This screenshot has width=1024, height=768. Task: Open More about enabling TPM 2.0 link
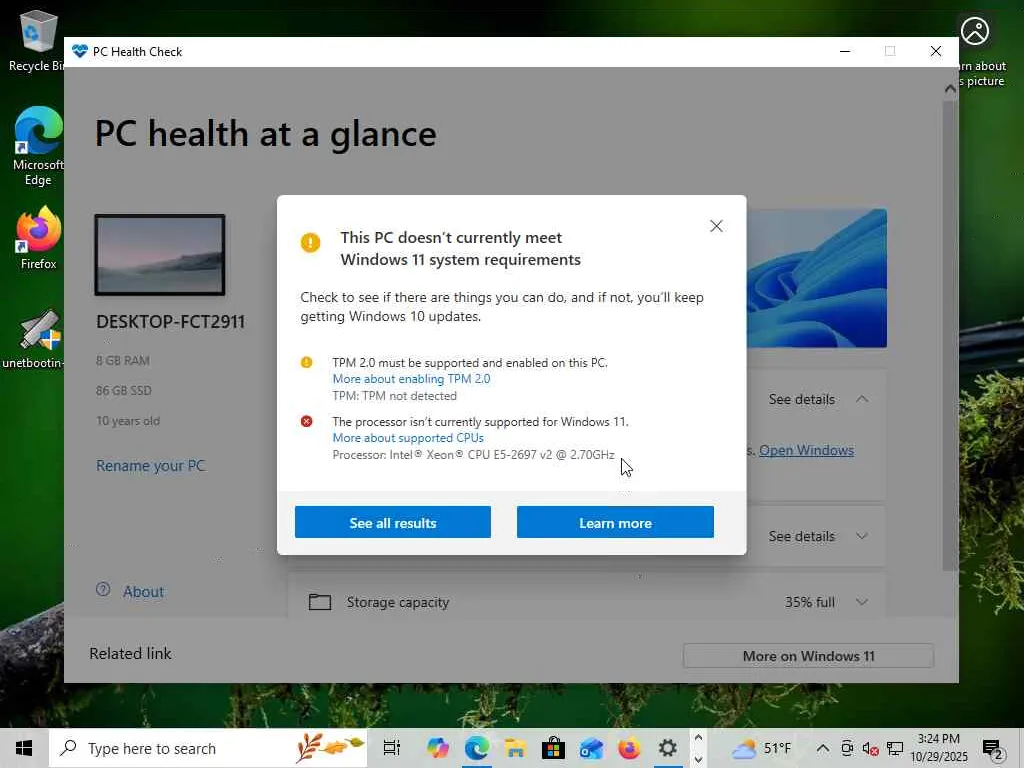(x=411, y=379)
